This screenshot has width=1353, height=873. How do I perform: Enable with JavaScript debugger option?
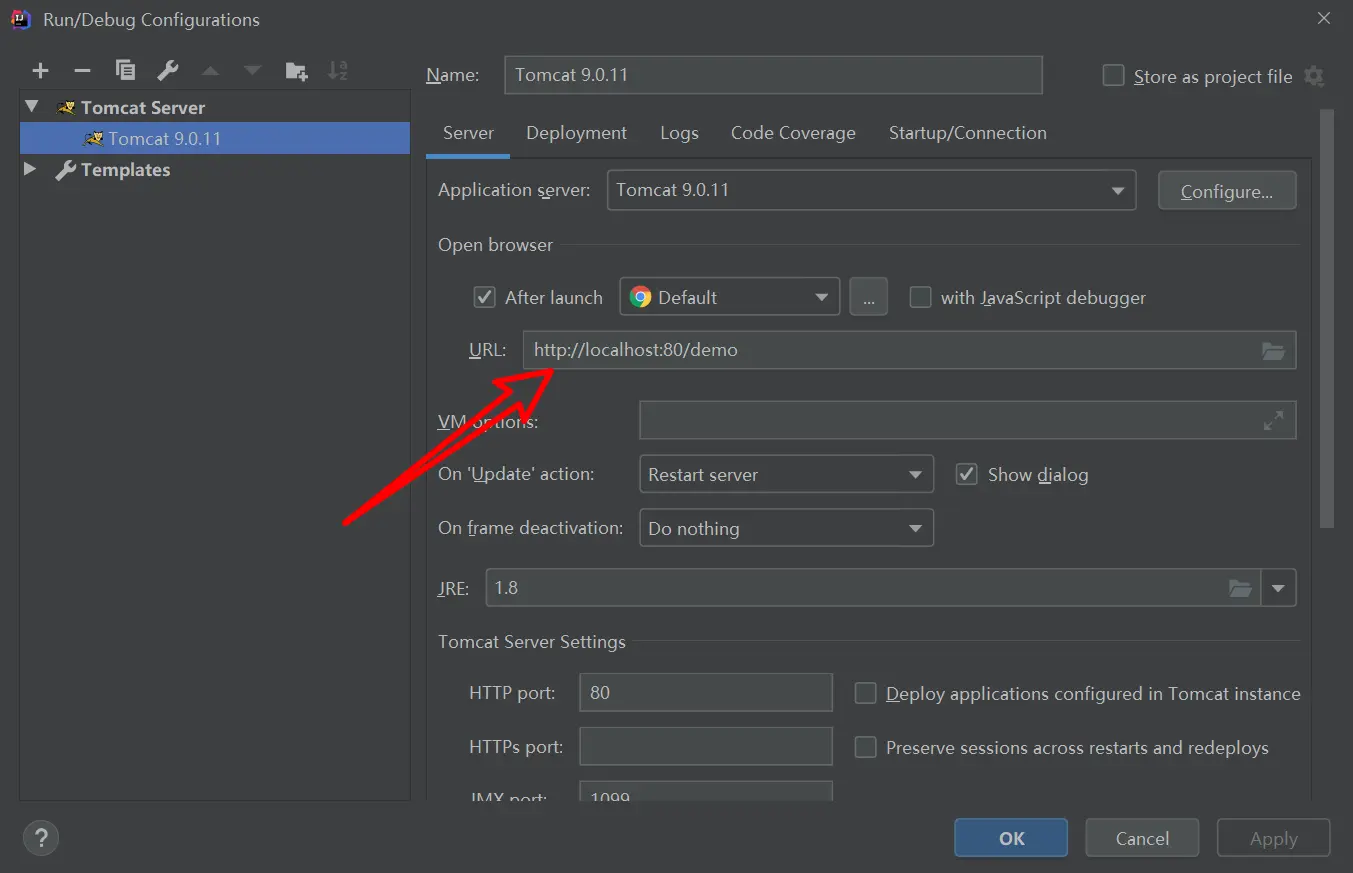pos(920,297)
